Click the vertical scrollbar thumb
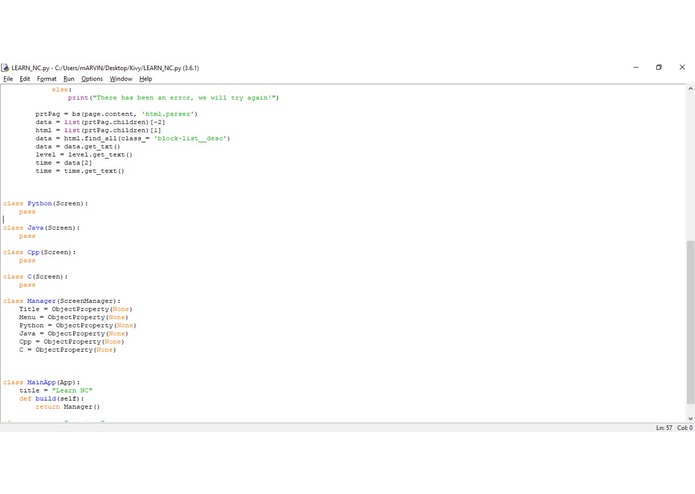The width and height of the screenshot is (695, 494). (691, 322)
